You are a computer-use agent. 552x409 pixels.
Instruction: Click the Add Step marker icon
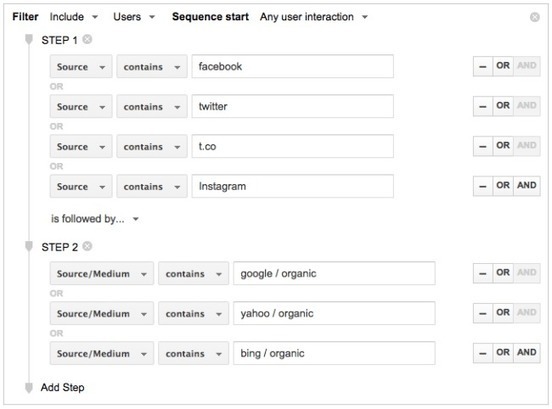(29, 388)
